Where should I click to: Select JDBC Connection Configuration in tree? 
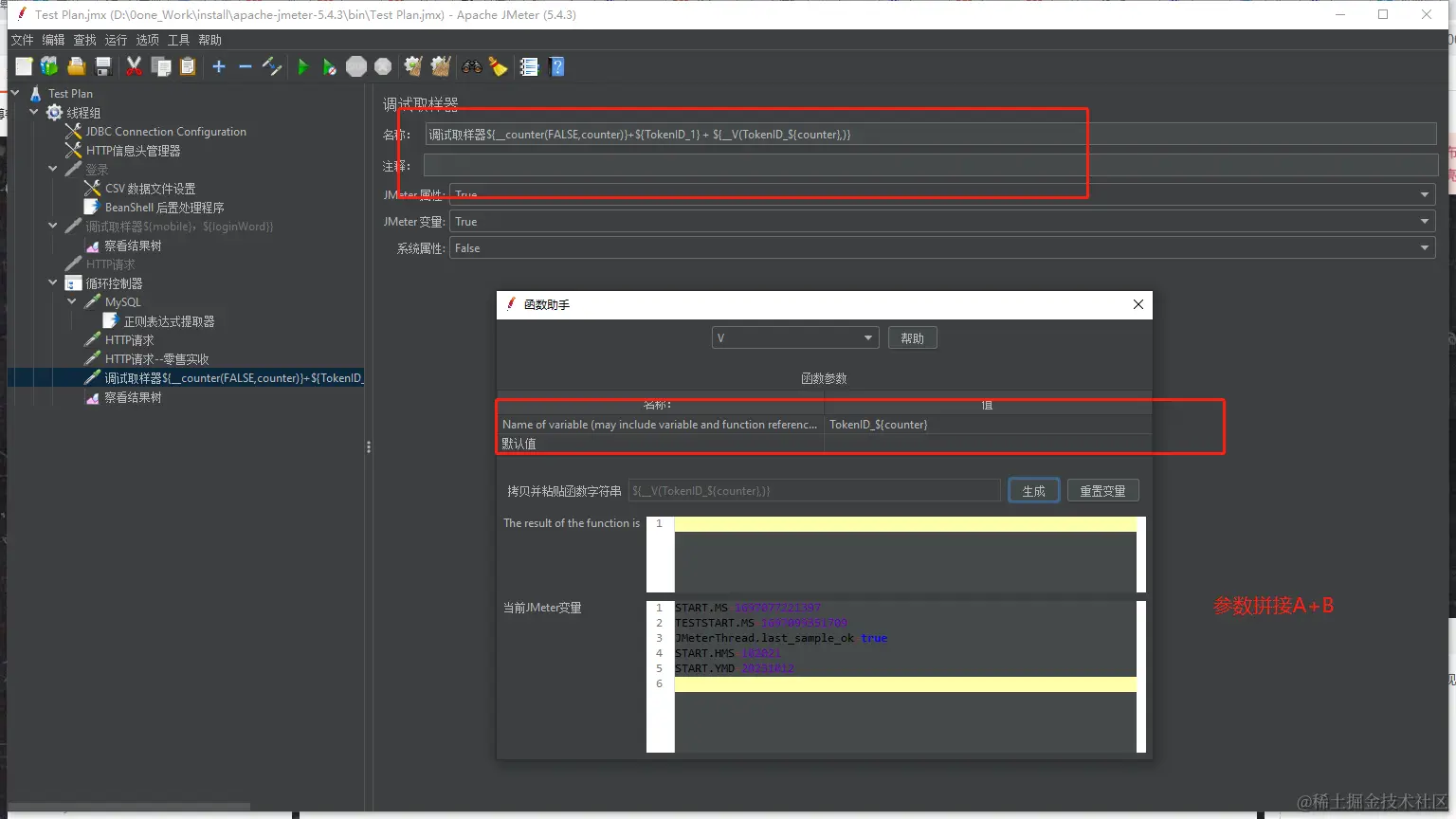pos(166,132)
